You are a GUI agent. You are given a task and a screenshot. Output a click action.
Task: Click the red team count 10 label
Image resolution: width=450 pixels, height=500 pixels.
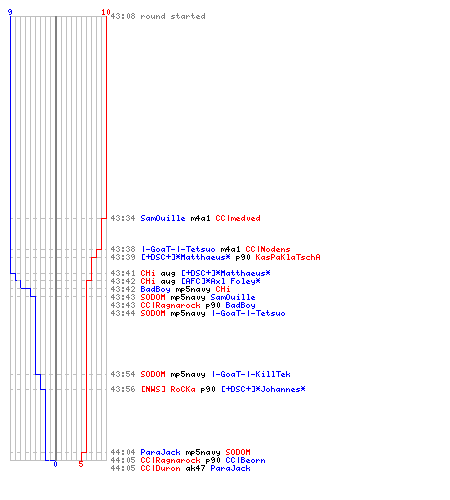[x=106, y=12]
